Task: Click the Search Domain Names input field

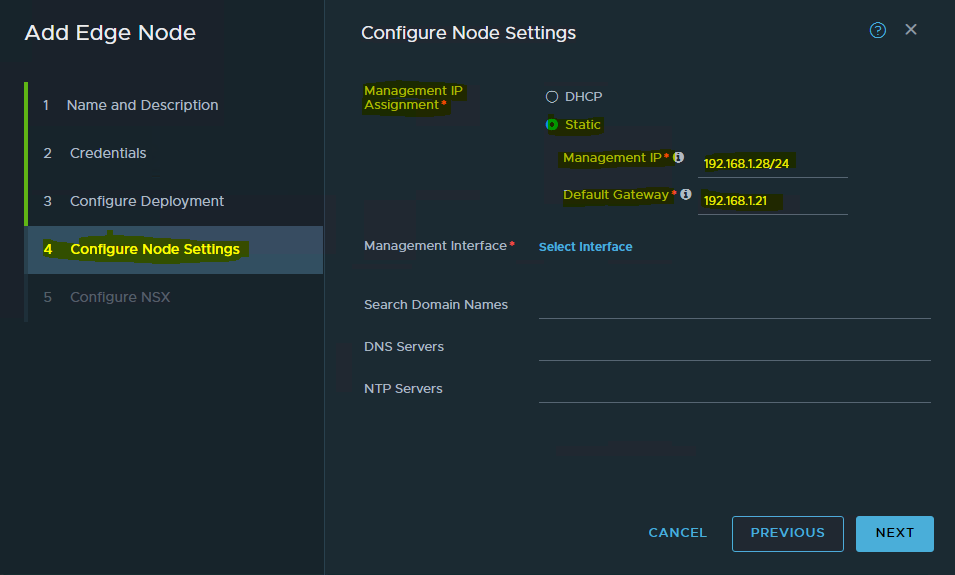Action: click(735, 305)
